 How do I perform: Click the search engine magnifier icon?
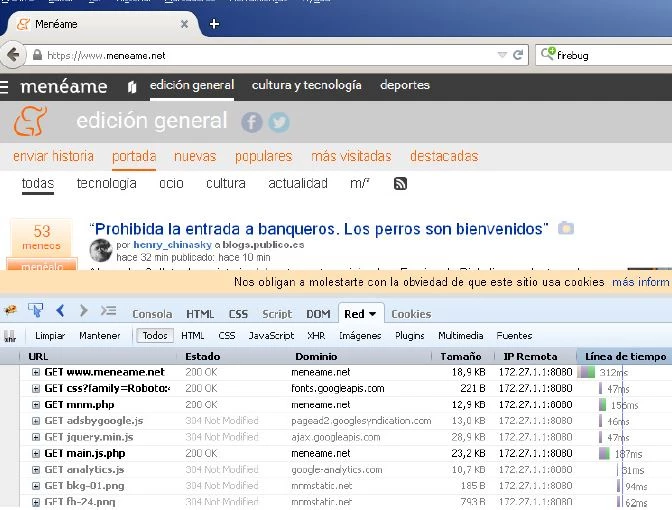[547, 54]
